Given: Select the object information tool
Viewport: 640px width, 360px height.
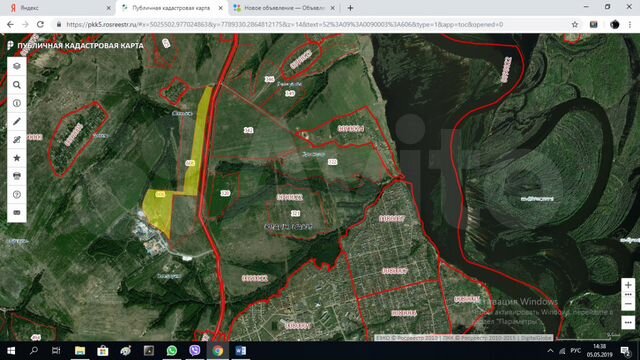Looking at the screenshot, I should [17, 103].
